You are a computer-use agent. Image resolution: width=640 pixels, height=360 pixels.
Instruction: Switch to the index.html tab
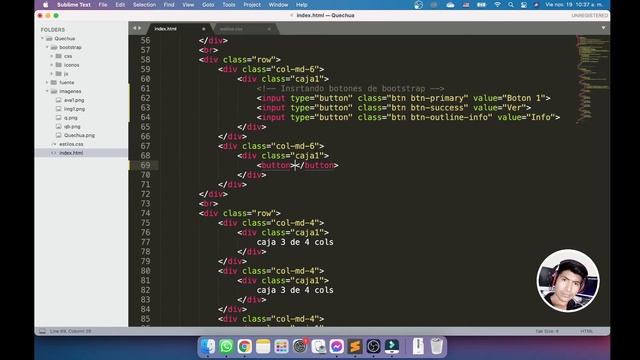tap(179, 29)
